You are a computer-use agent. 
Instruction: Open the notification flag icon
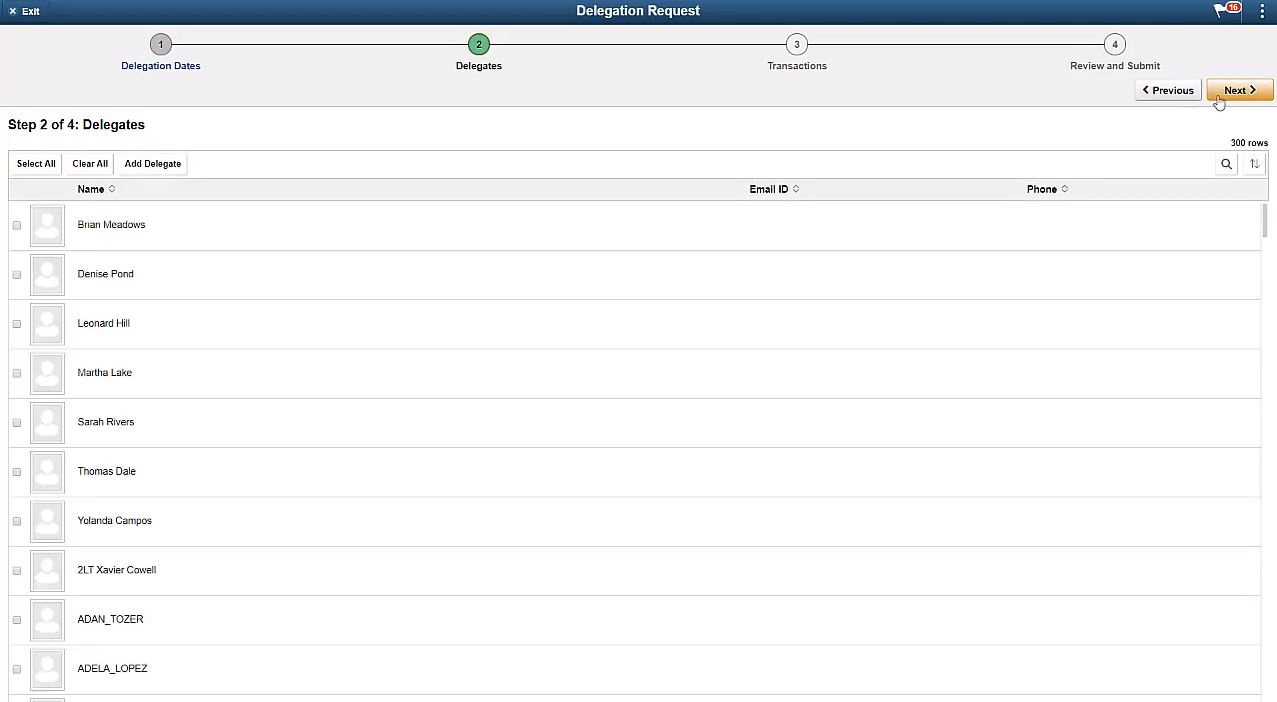click(1223, 11)
